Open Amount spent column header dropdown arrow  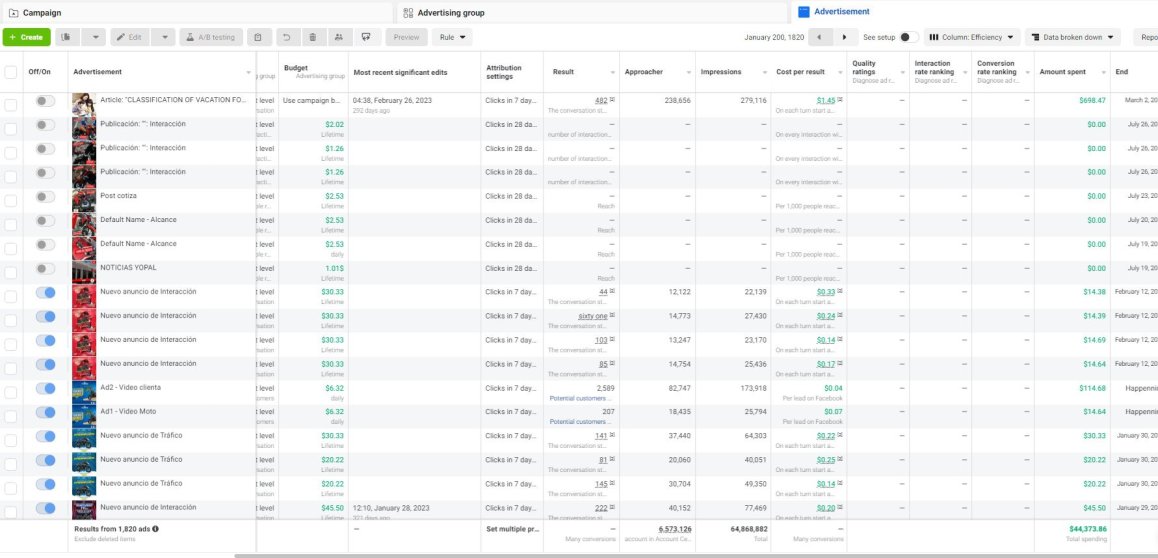pos(1103,72)
